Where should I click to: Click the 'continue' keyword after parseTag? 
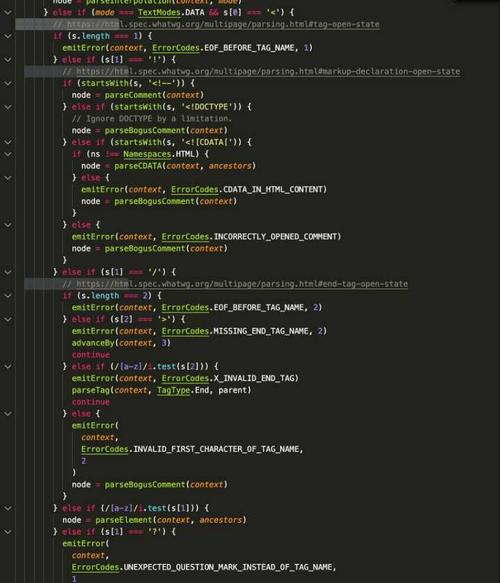pyautogui.click(x=91, y=402)
